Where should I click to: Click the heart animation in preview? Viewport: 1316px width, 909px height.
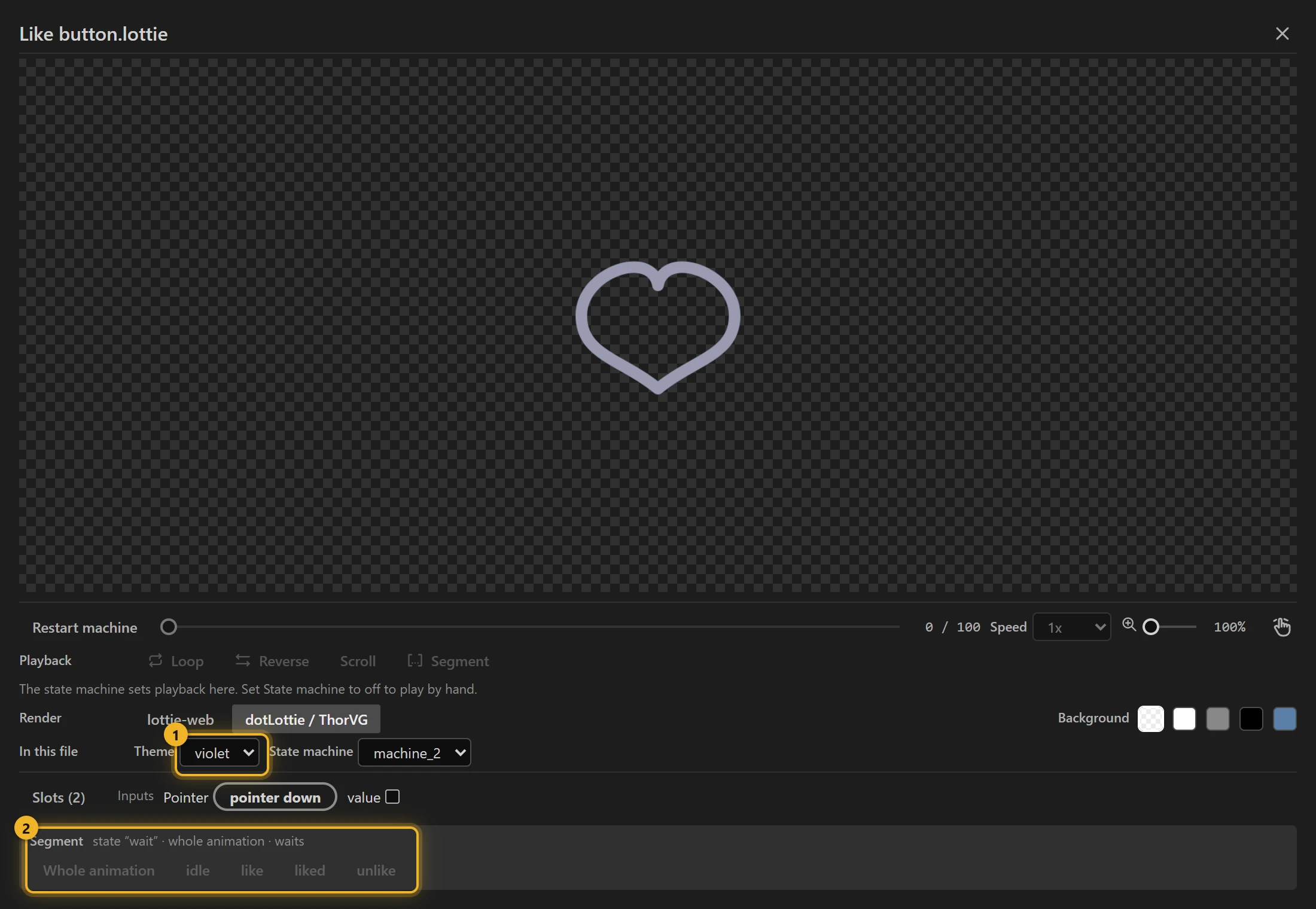[658, 327]
